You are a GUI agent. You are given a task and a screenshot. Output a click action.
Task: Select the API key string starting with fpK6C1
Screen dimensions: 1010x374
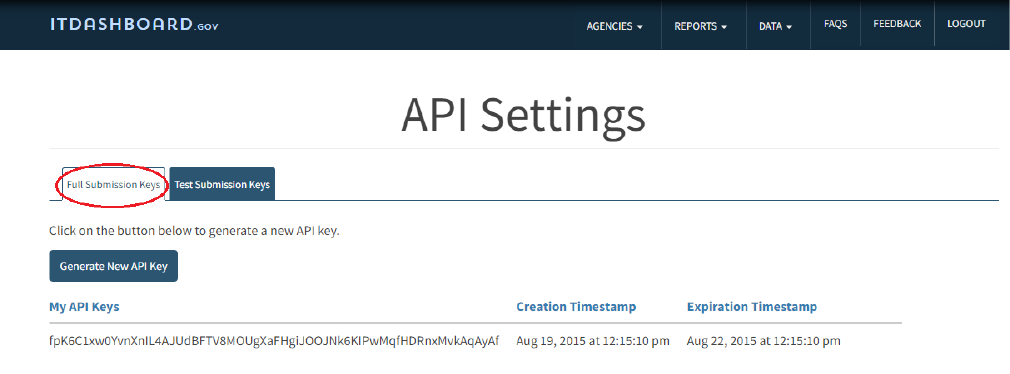click(x=274, y=341)
